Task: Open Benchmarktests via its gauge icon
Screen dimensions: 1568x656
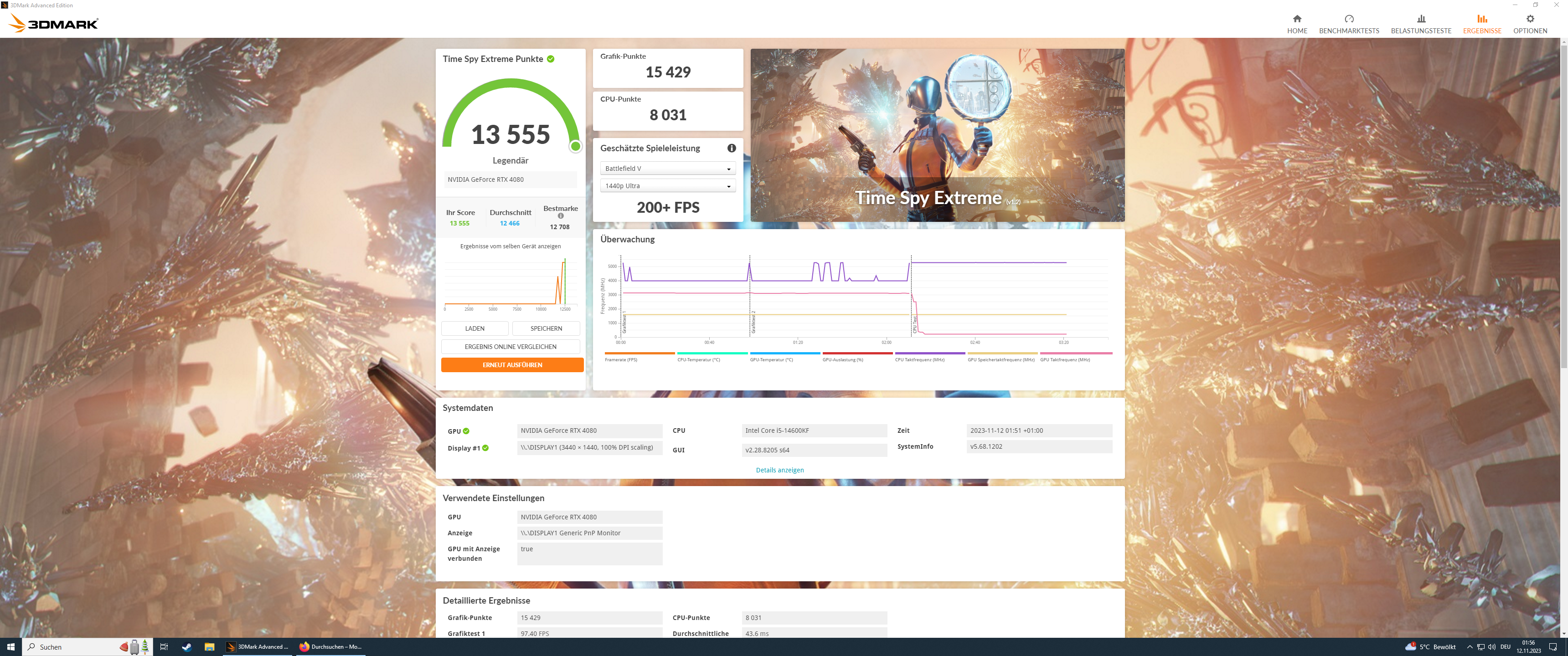Action: 1349,19
